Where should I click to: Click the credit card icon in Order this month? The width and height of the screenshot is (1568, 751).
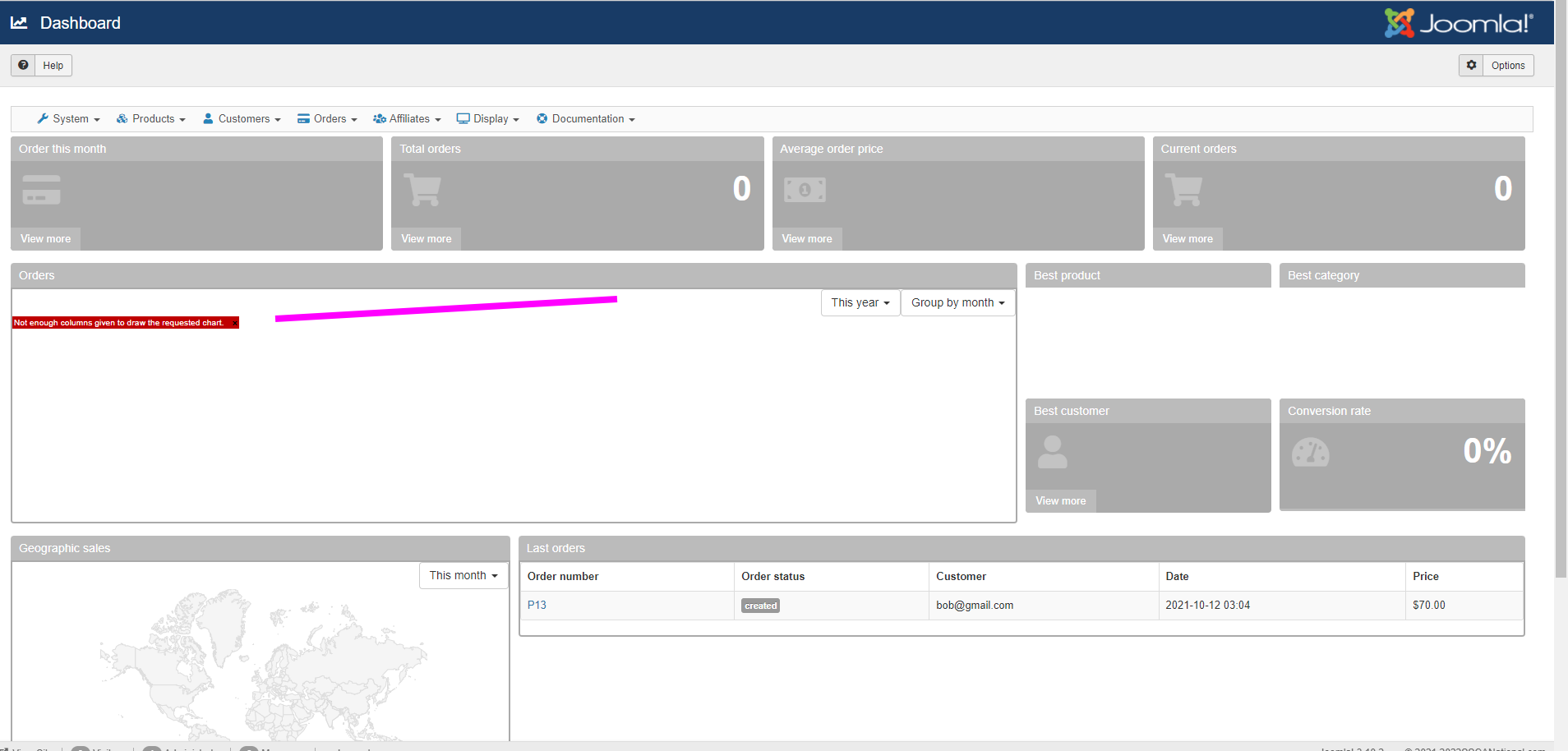(42, 190)
